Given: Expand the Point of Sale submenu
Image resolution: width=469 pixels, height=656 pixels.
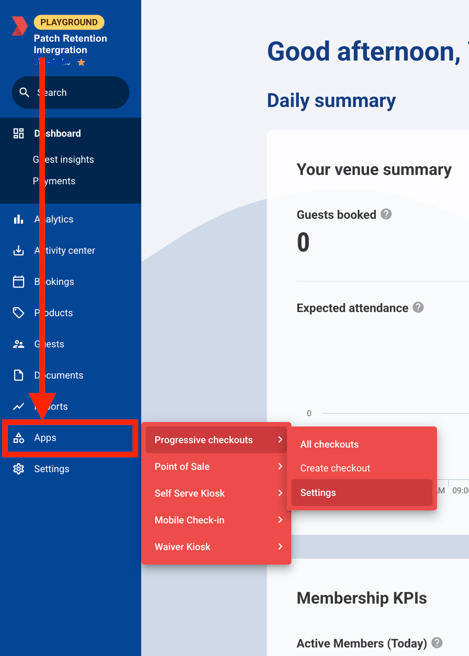Looking at the screenshot, I should (216, 466).
